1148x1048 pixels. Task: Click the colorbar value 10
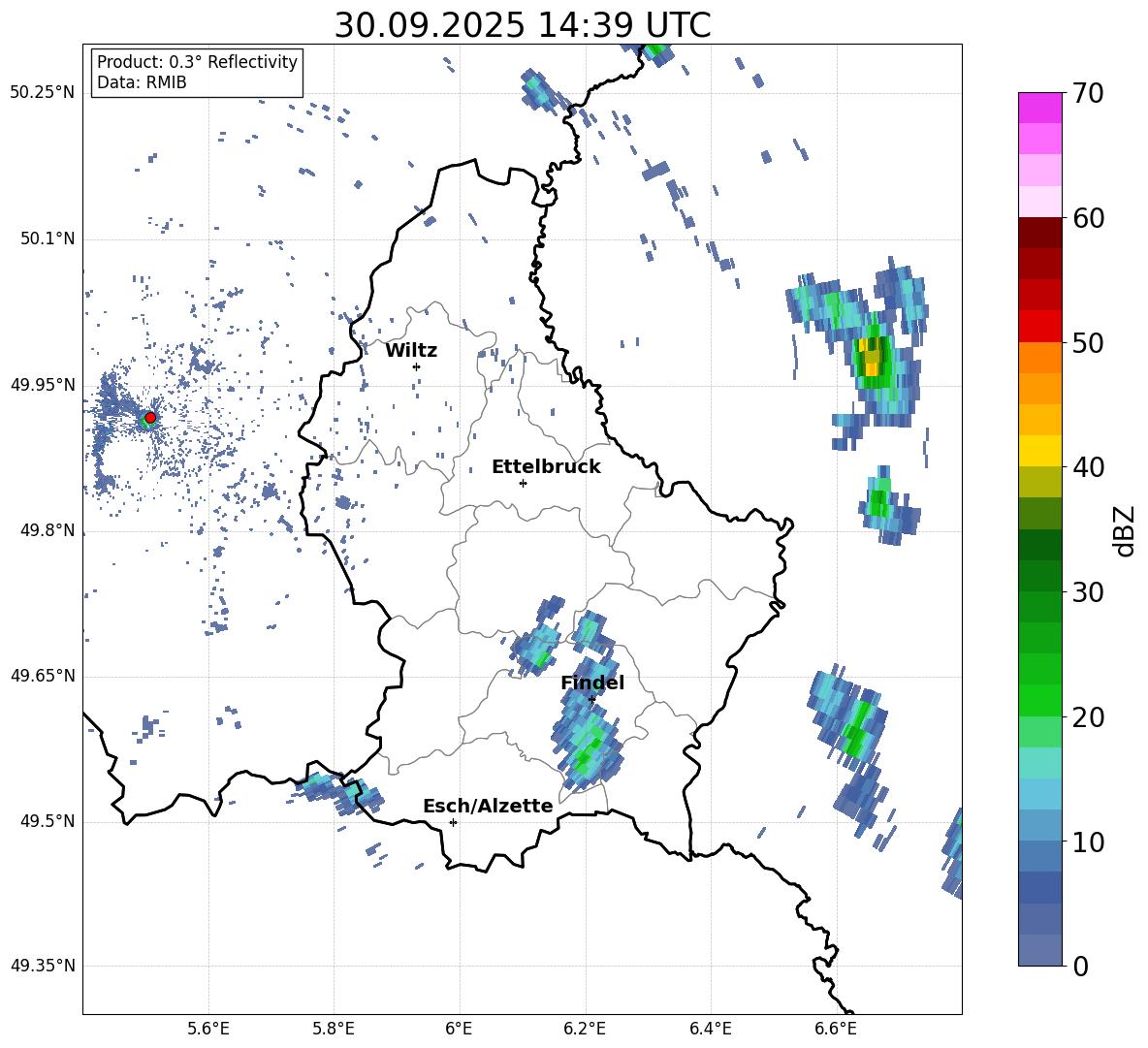[x=1089, y=842]
